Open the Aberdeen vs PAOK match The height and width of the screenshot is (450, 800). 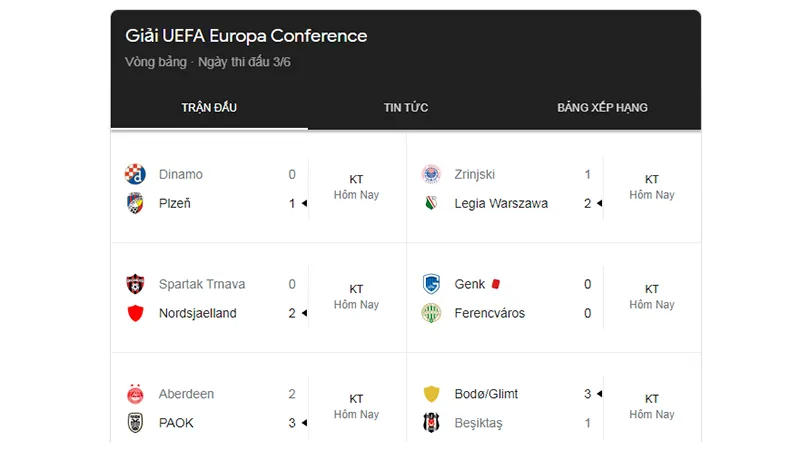[x=259, y=408]
